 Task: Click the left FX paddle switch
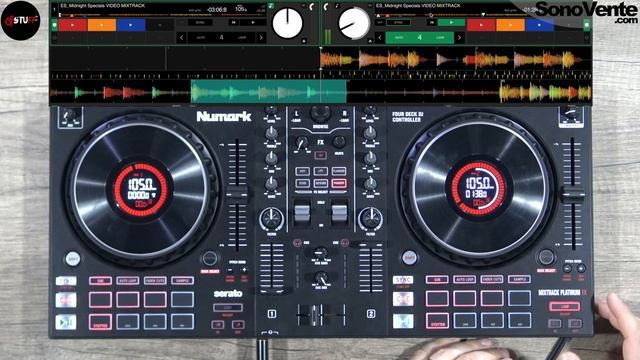[302, 213]
